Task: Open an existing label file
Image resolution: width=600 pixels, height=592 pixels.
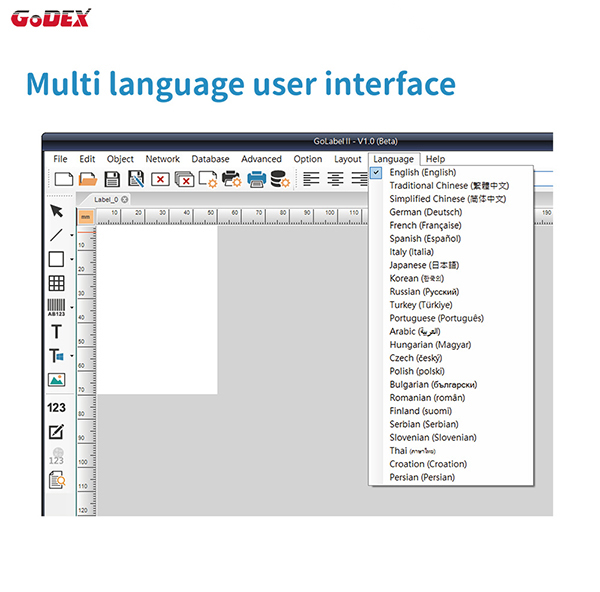Action: pos(88,179)
